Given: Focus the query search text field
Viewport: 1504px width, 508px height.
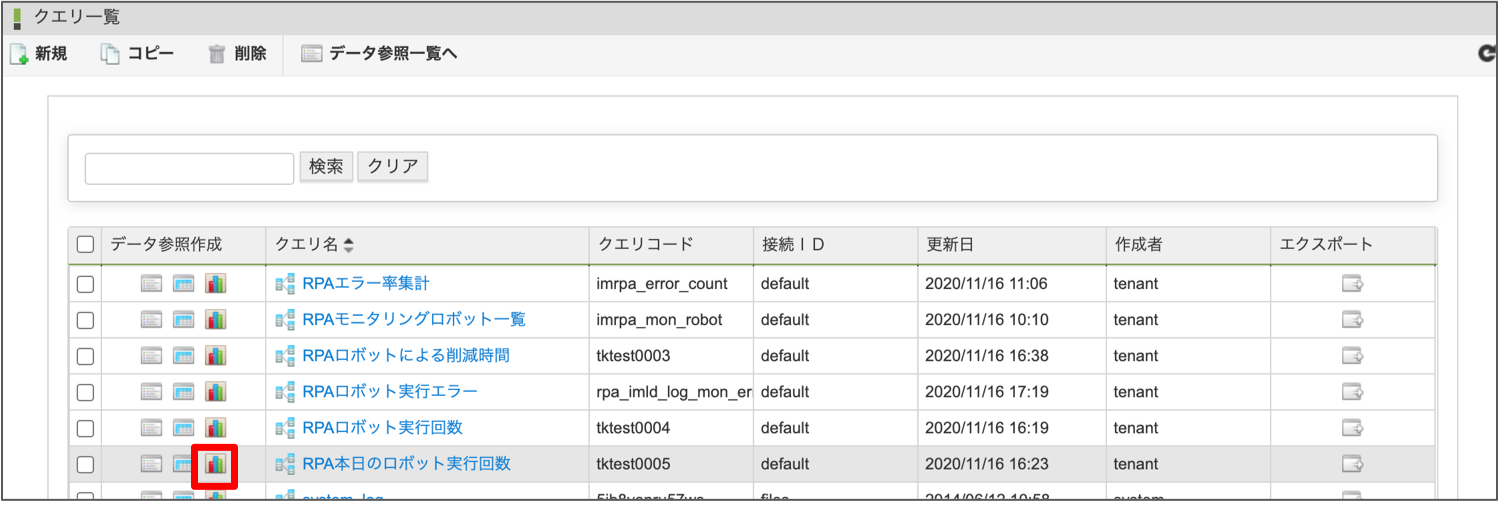Looking at the screenshot, I should pos(189,168).
